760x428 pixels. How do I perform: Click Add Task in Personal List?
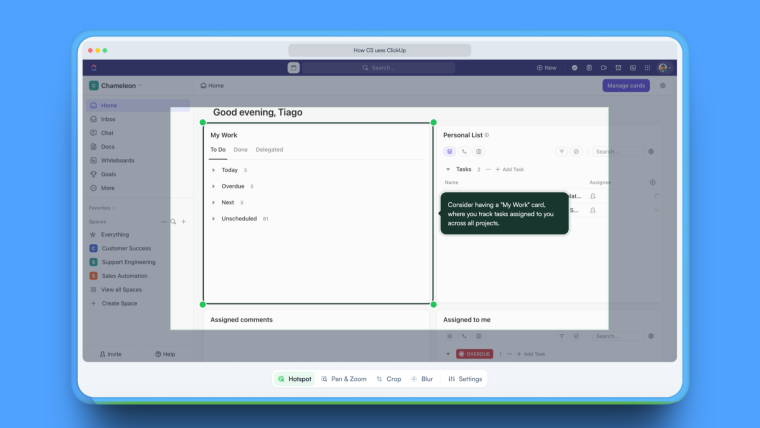(x=510, y=169)
